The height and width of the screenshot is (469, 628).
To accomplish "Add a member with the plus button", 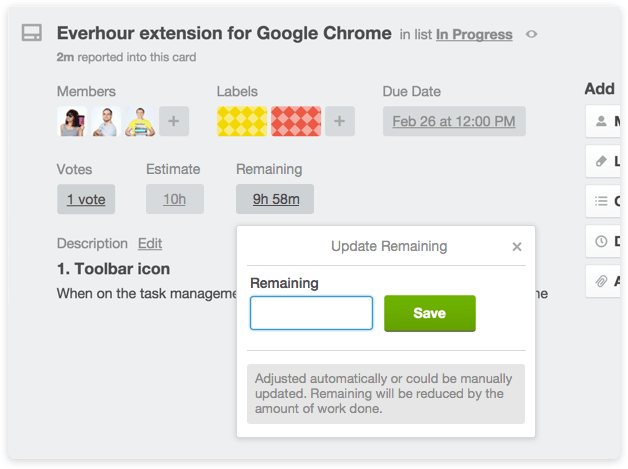I will [x=174, y=121].
